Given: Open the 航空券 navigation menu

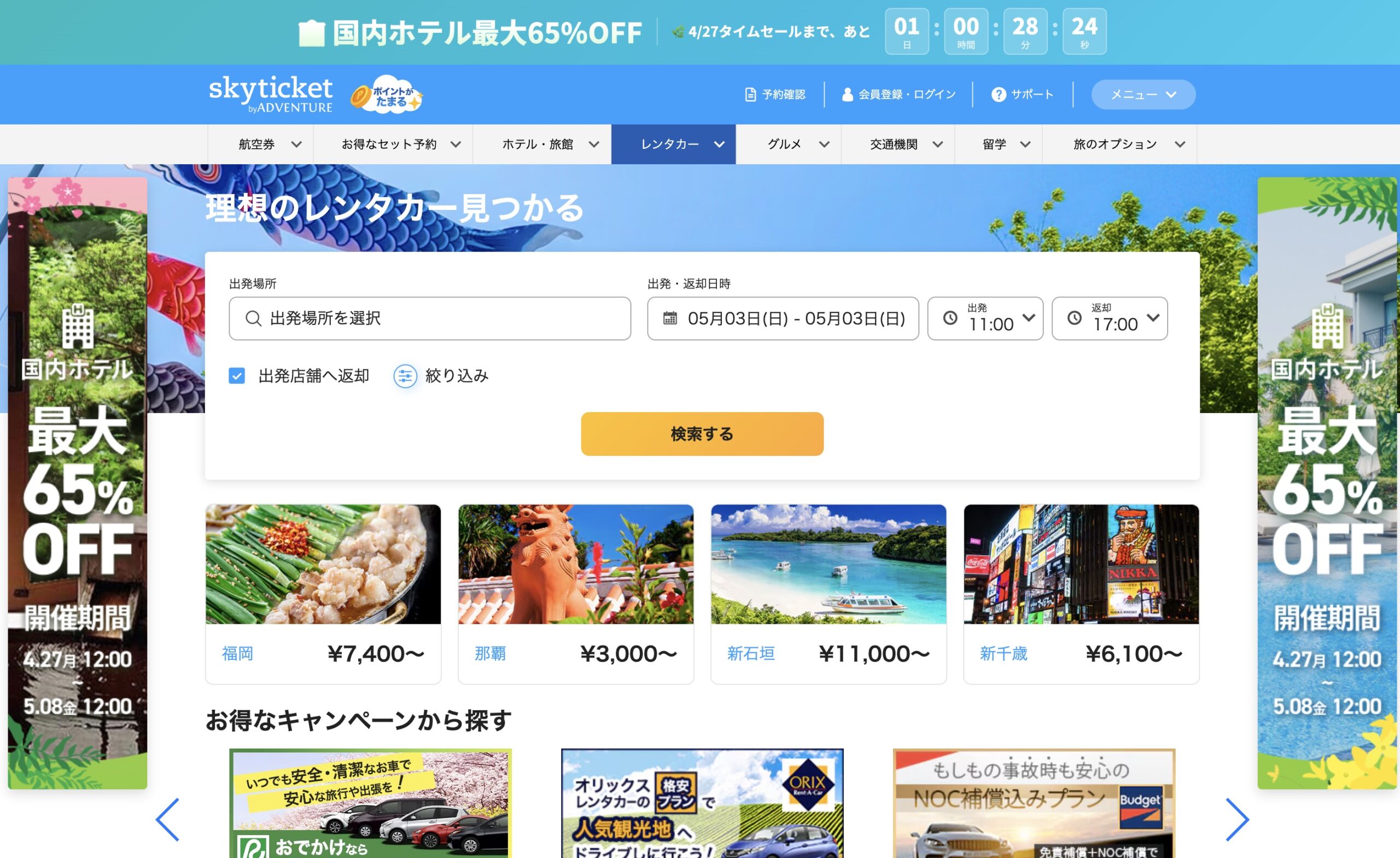Looking at the screenshot, I should 260,144.
